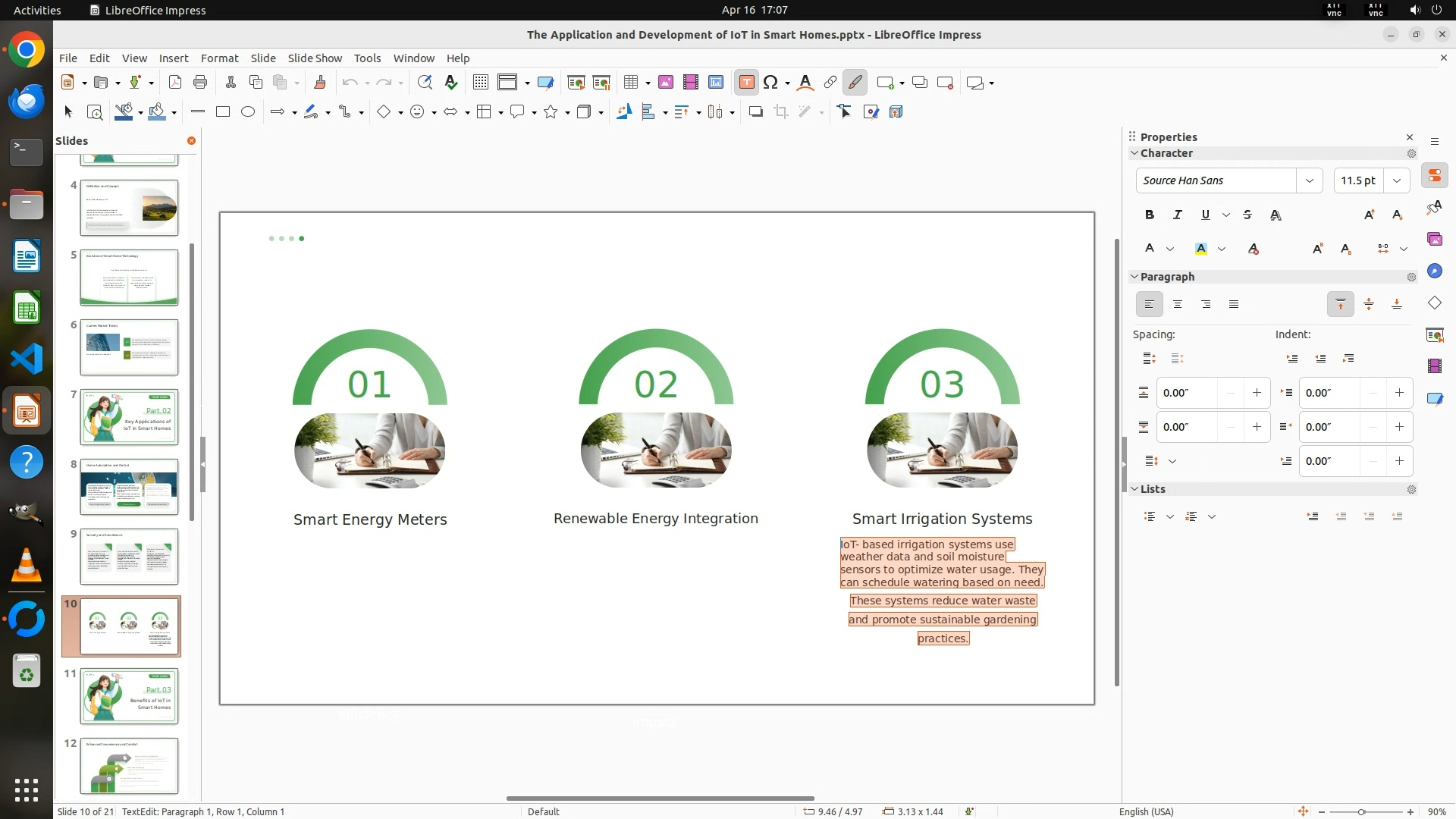Close the Slides panel
1456x819 pixels.
[x=191, y=141]
